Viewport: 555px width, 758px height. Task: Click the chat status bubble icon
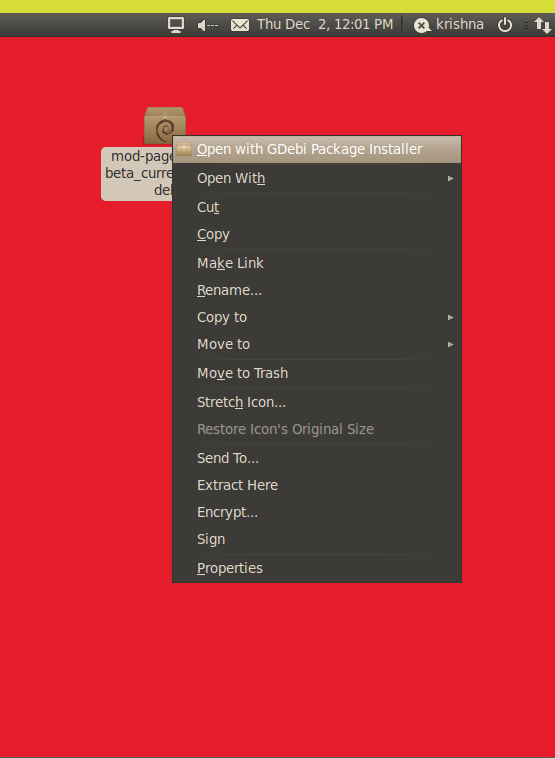pyautogui.click(x=422, y=25)
